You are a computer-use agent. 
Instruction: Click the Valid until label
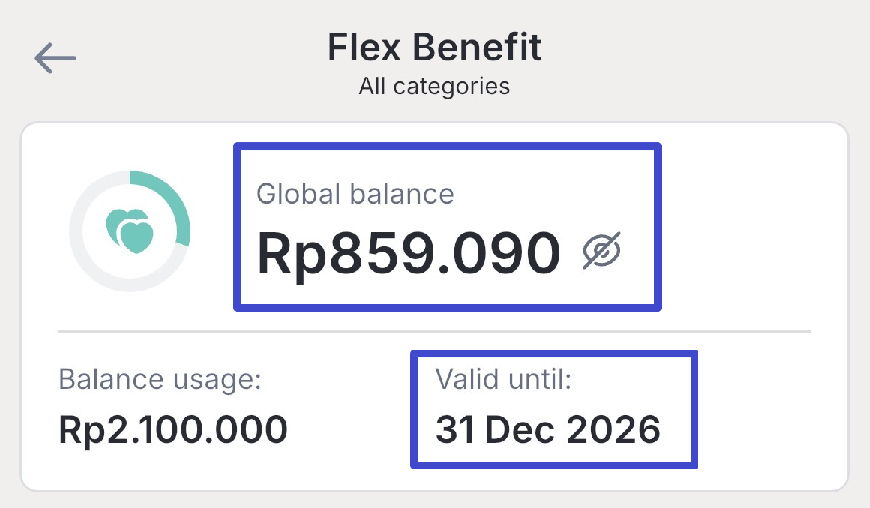click(x=503, y=380)
